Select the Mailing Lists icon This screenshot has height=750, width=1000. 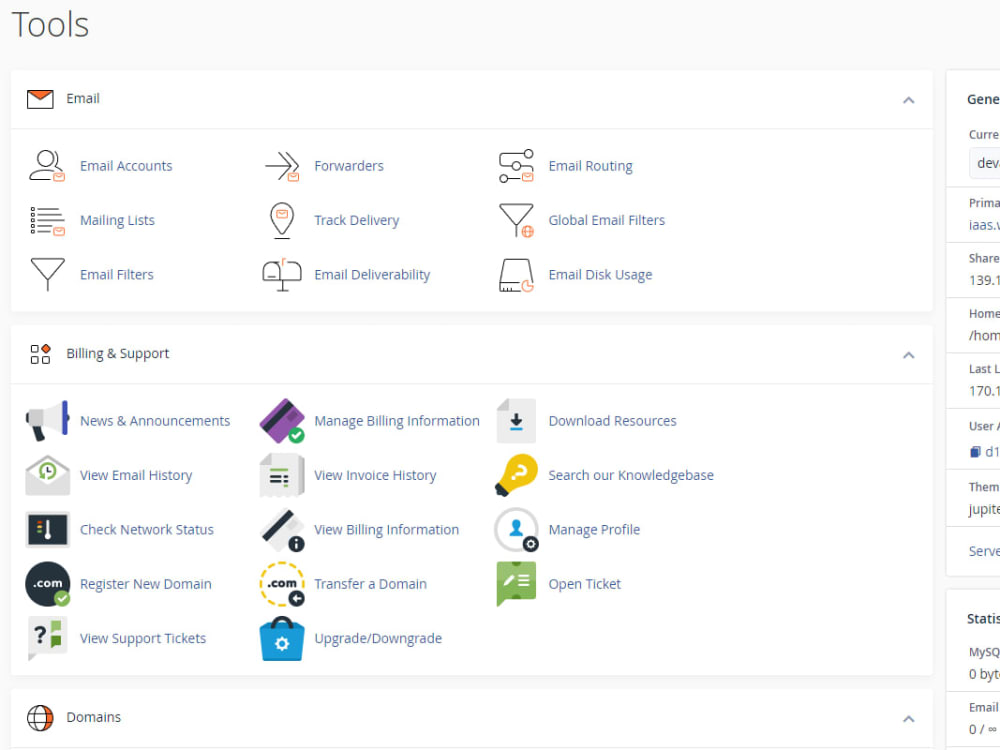(47, 221)
